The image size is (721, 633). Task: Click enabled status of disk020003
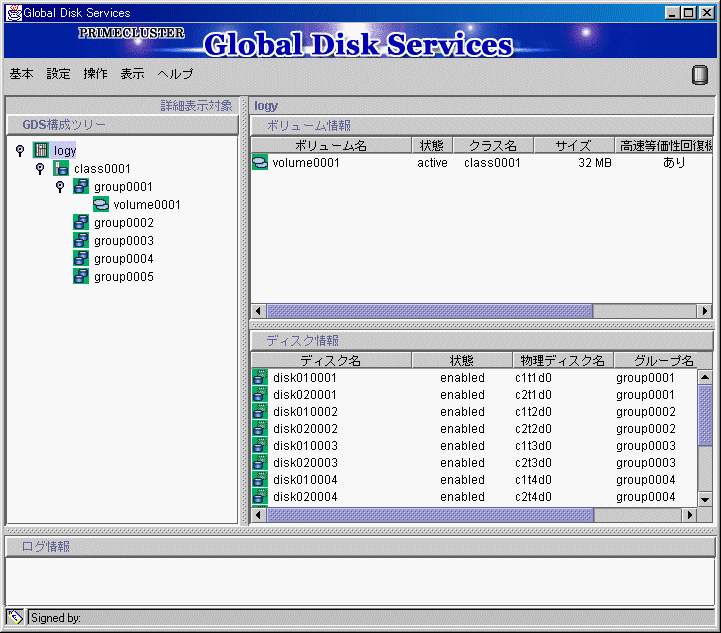[x=462, y=462]
